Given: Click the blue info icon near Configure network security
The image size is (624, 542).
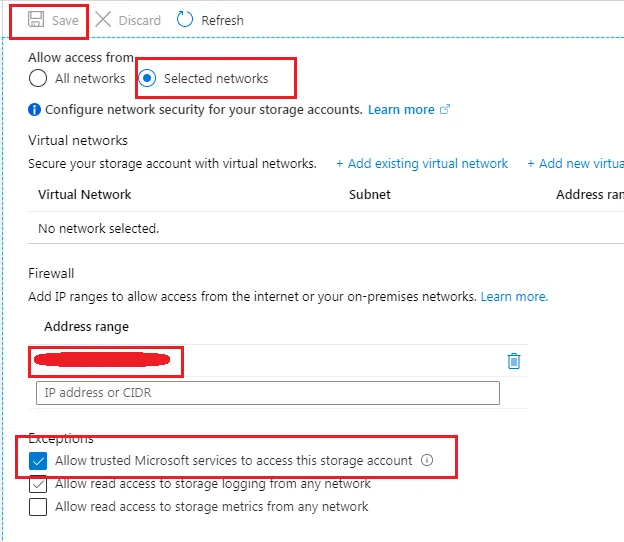Looking at the screenshot, I should 35,109.
